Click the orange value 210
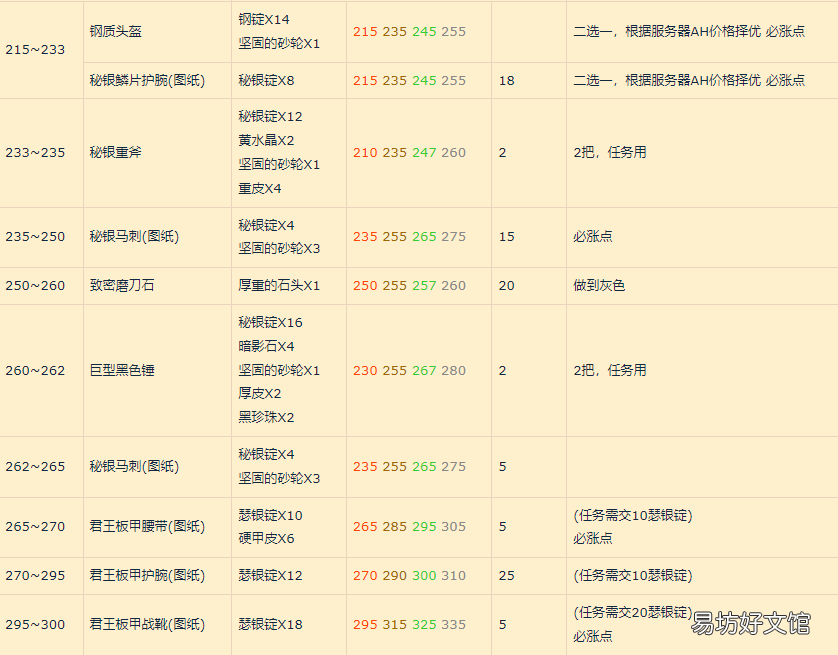This screenshot has width=838, height=655. coord(365,153)
